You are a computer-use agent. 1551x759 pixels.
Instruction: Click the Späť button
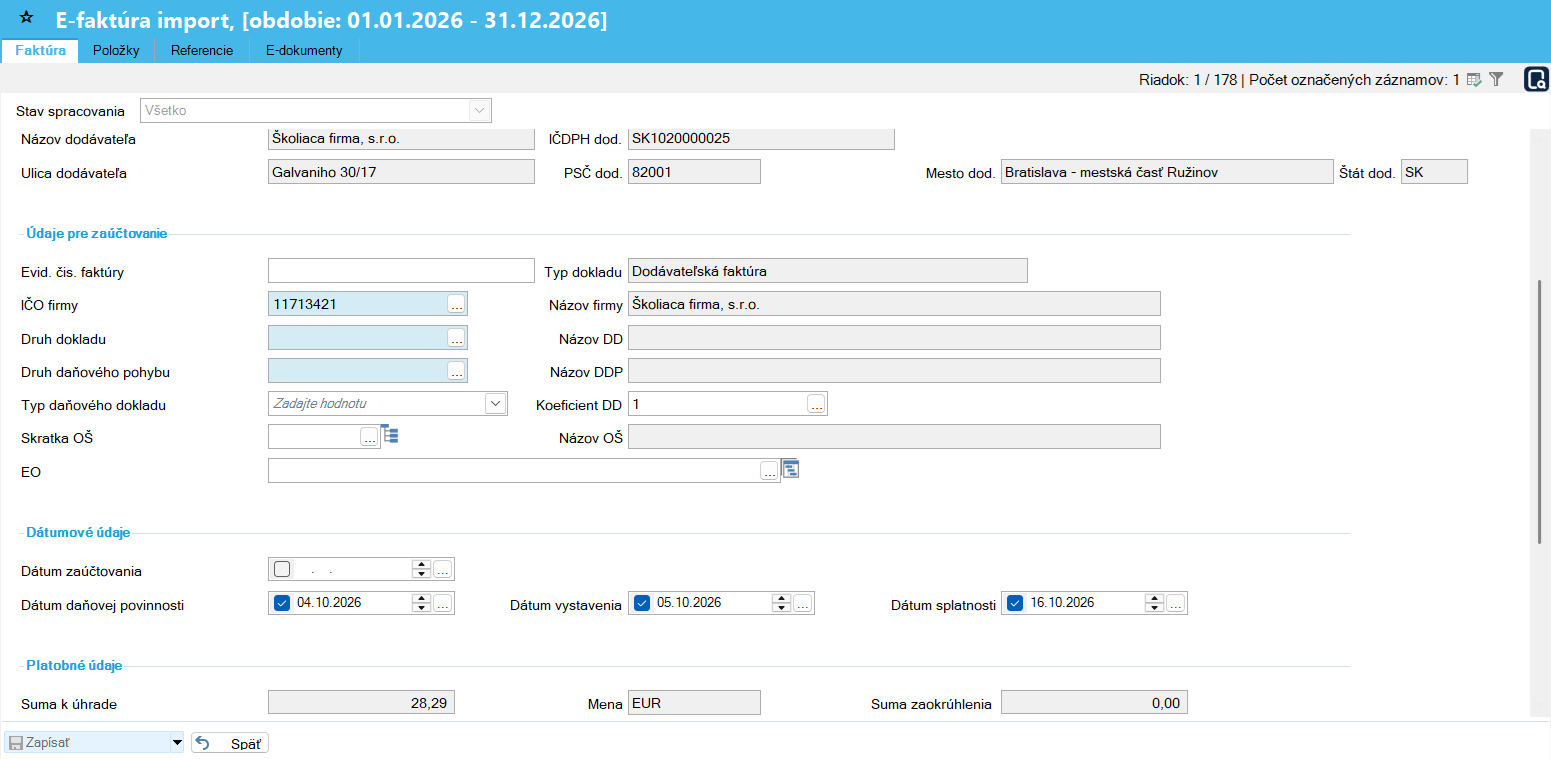(x=230, y=743)
